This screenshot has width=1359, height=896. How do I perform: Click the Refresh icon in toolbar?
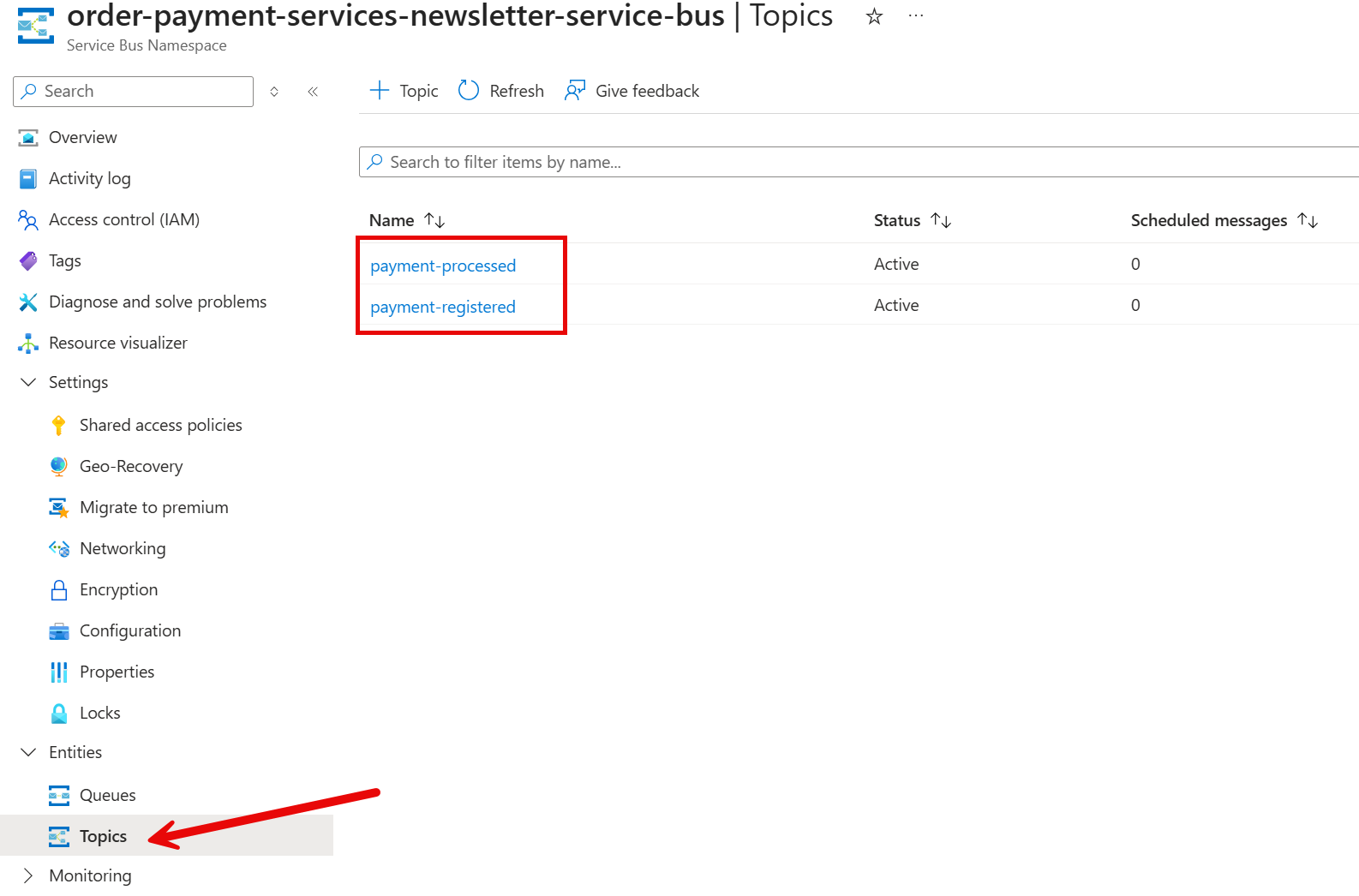point(469,91)
